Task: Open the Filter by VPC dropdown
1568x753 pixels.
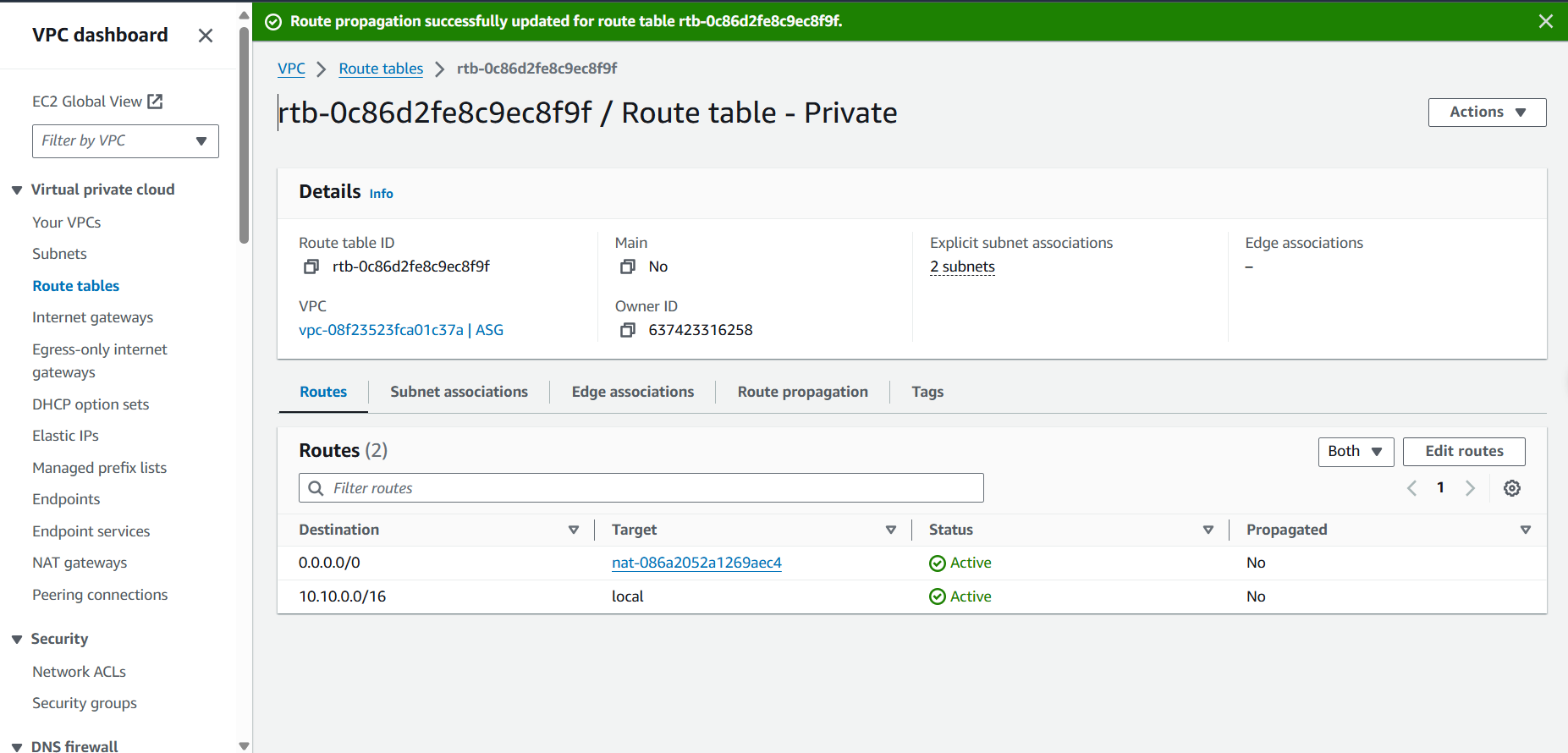Action: point(125,141)
